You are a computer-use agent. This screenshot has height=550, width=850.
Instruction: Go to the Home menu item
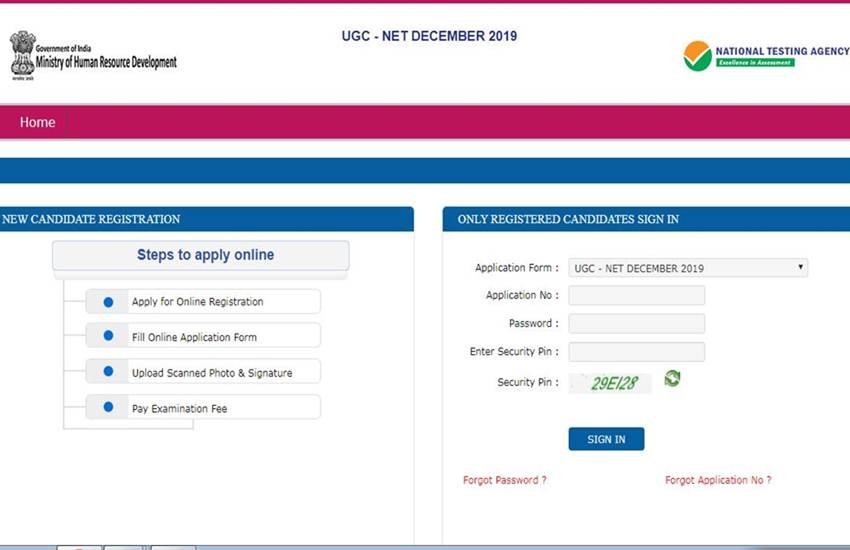[37, 122]
